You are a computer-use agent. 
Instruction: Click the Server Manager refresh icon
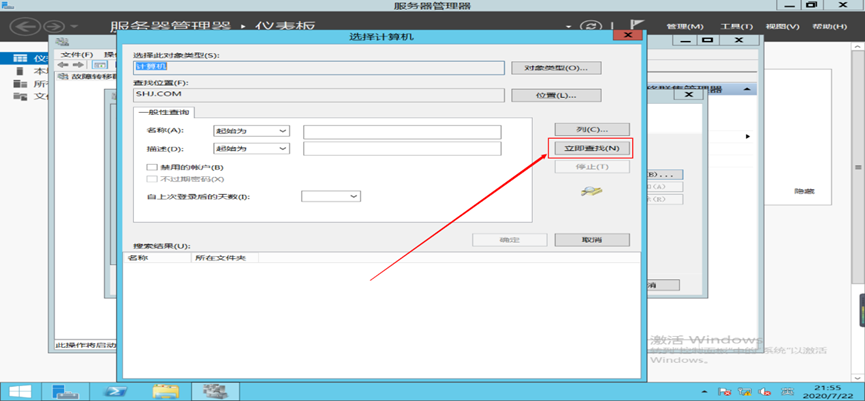(x=591, y=26)
